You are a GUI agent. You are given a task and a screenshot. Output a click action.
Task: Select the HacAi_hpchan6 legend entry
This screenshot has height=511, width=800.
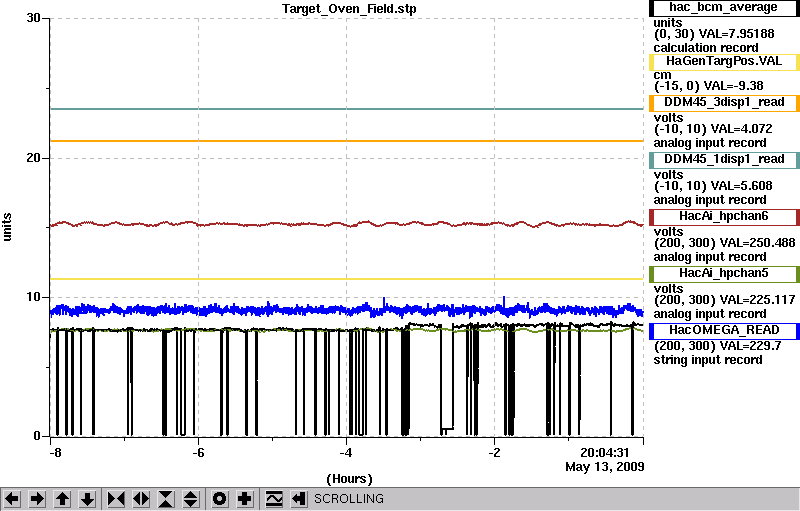point(724,217)
